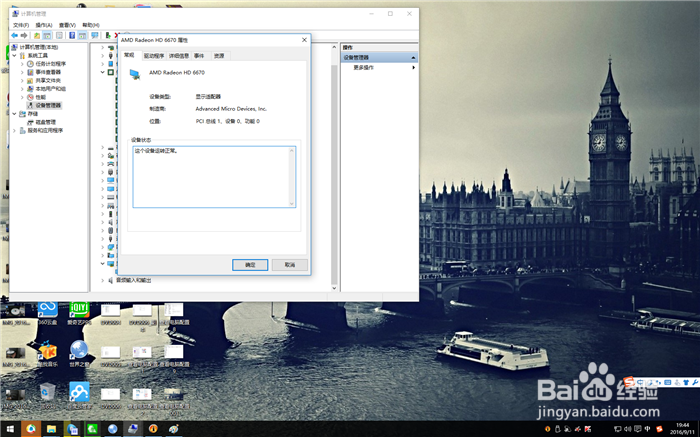Expand the 性能 tree node
The image size is (700, 437).
point(22,97)
